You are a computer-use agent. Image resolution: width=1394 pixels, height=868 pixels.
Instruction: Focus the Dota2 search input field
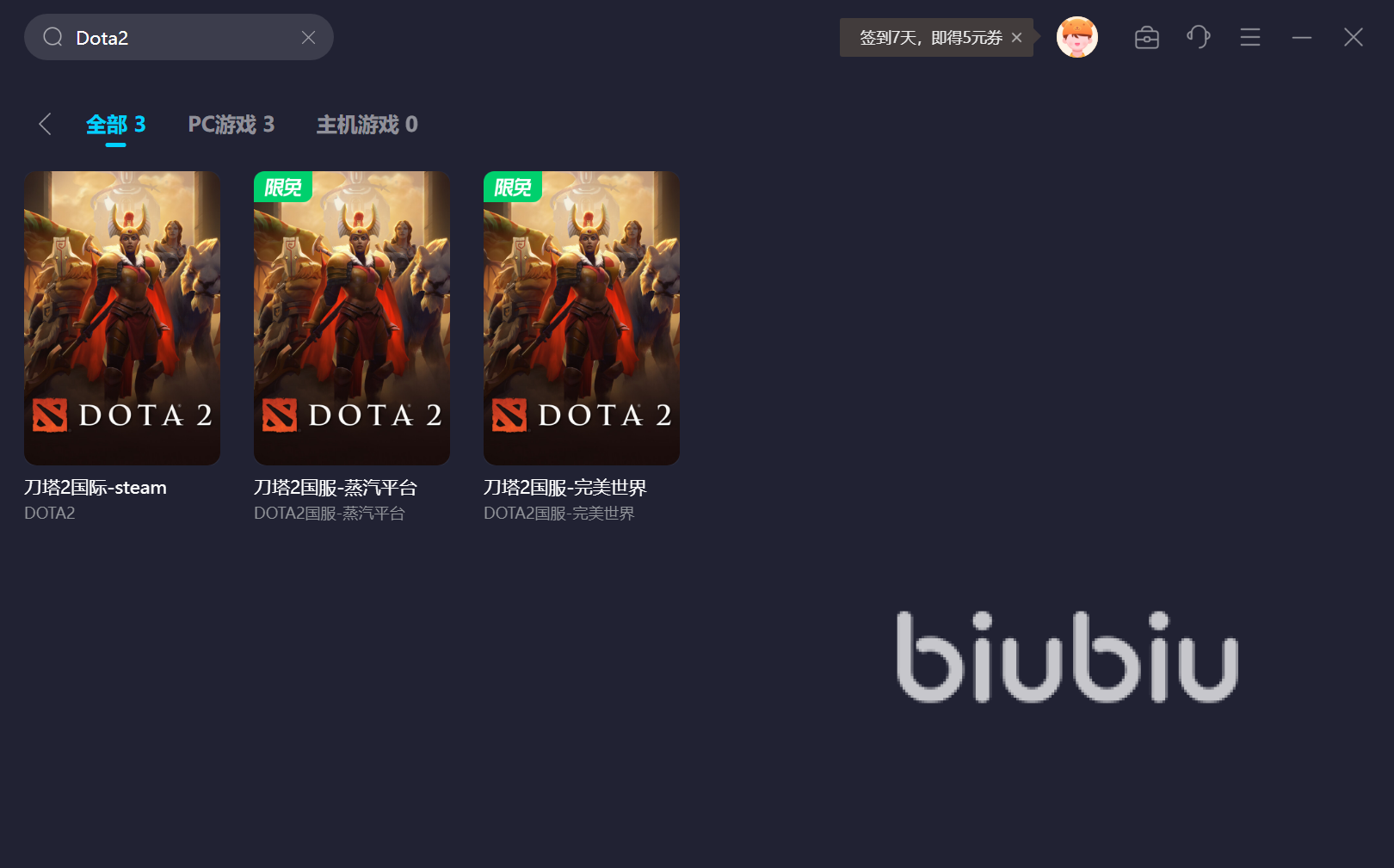179,37
